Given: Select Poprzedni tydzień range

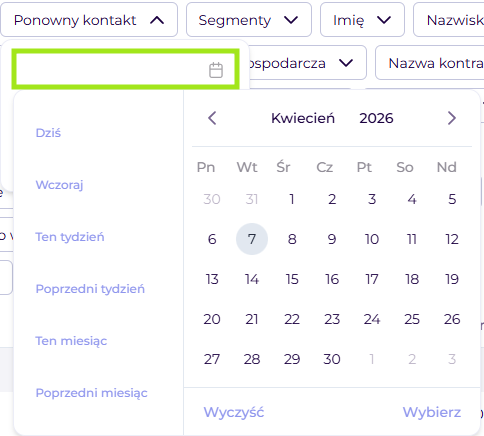Looking at the screenshot, I should pyautogui.click(x=90, y=289).
